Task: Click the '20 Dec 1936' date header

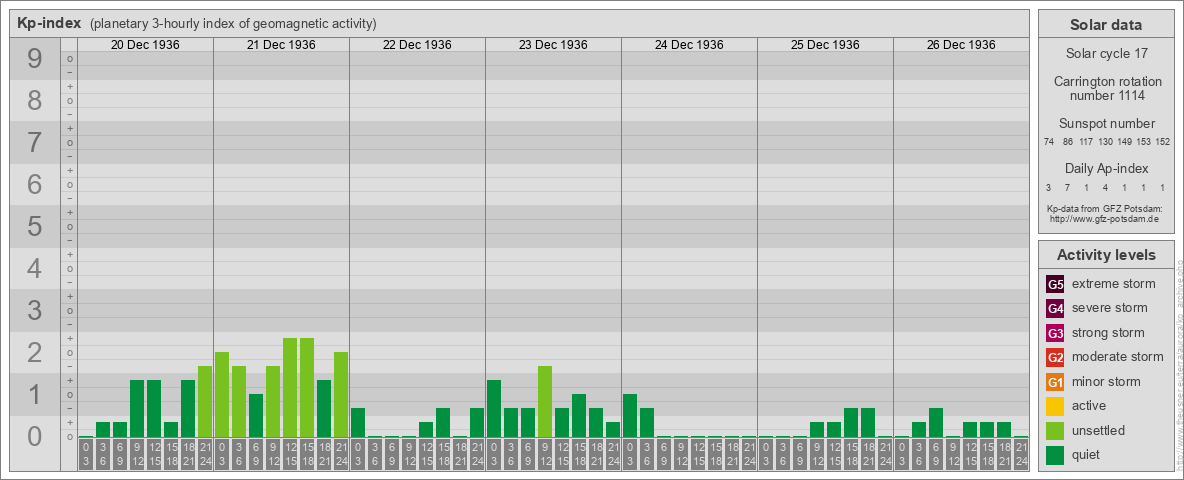Action: tap(145, 45)
